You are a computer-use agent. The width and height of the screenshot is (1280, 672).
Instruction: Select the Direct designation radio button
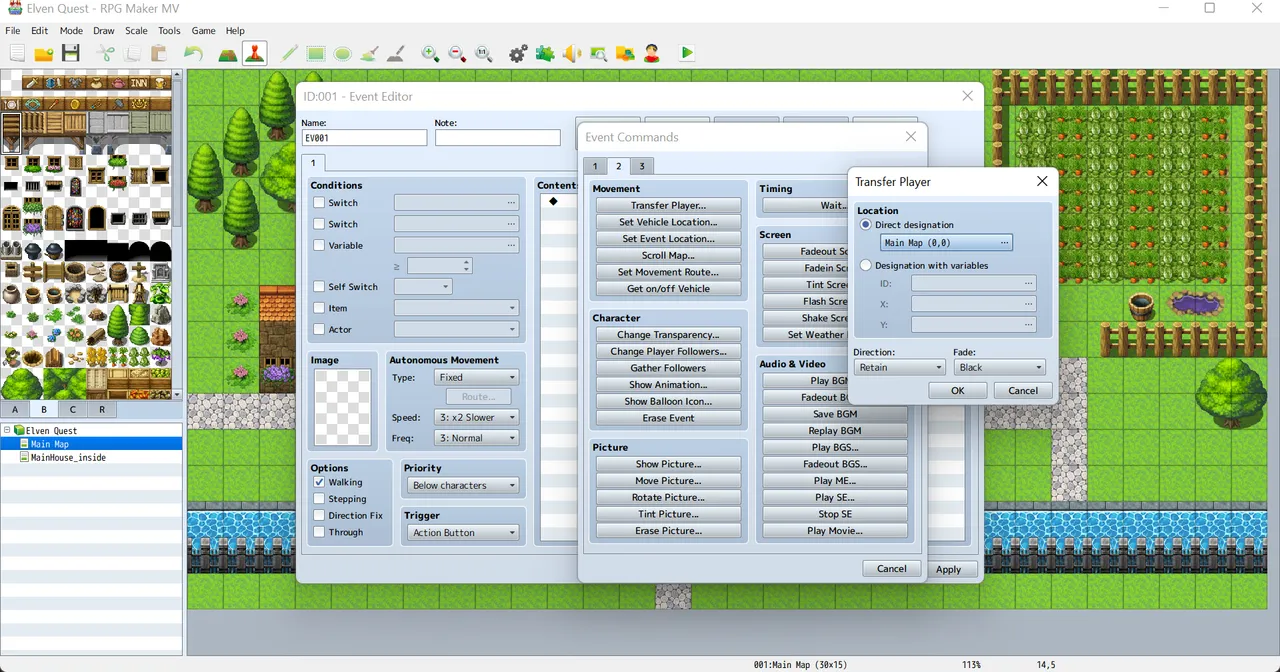866,225
